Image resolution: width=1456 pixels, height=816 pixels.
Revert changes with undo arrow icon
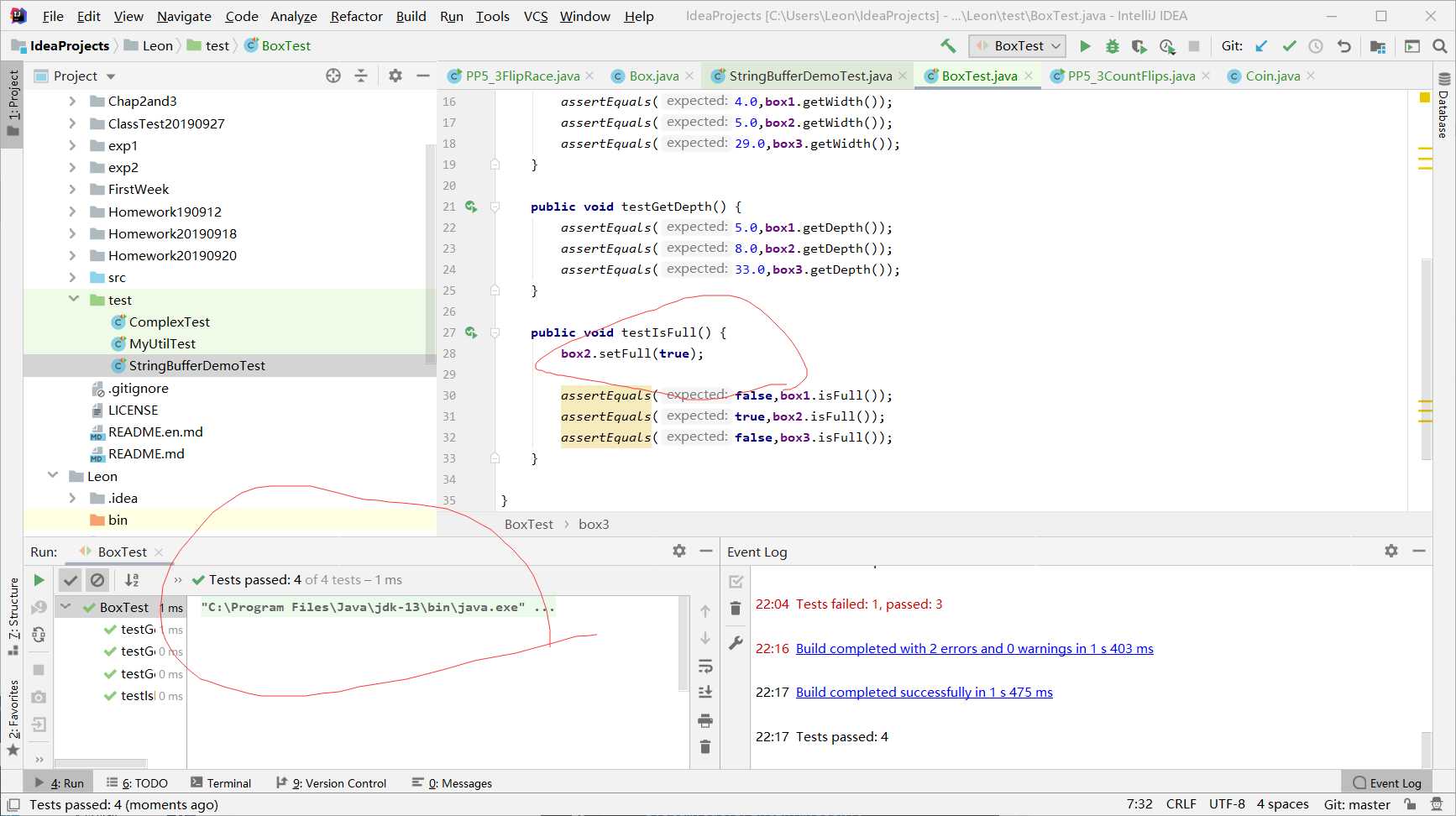coord(1343,46)
